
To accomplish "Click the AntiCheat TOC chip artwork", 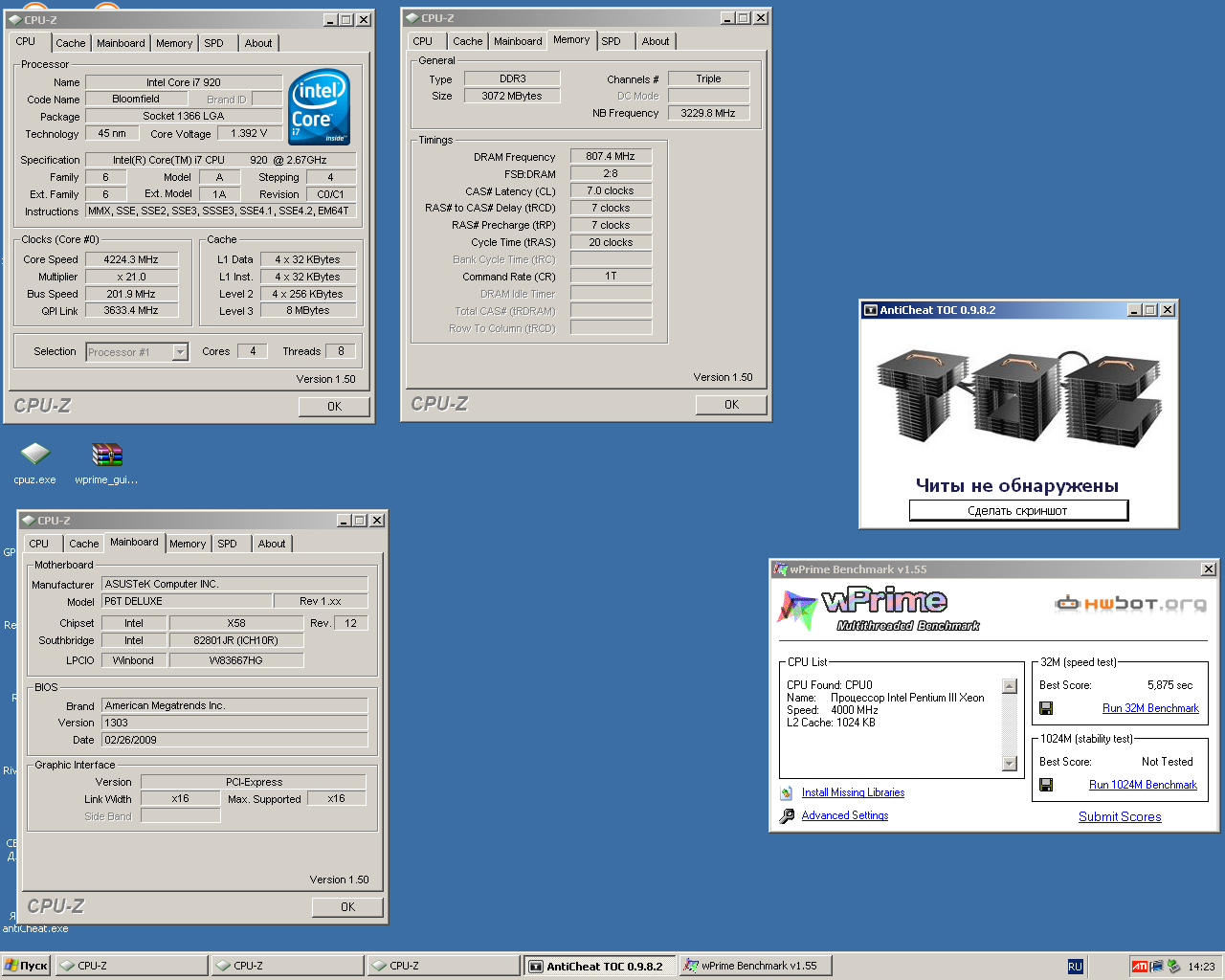I will pos(1018,396).
